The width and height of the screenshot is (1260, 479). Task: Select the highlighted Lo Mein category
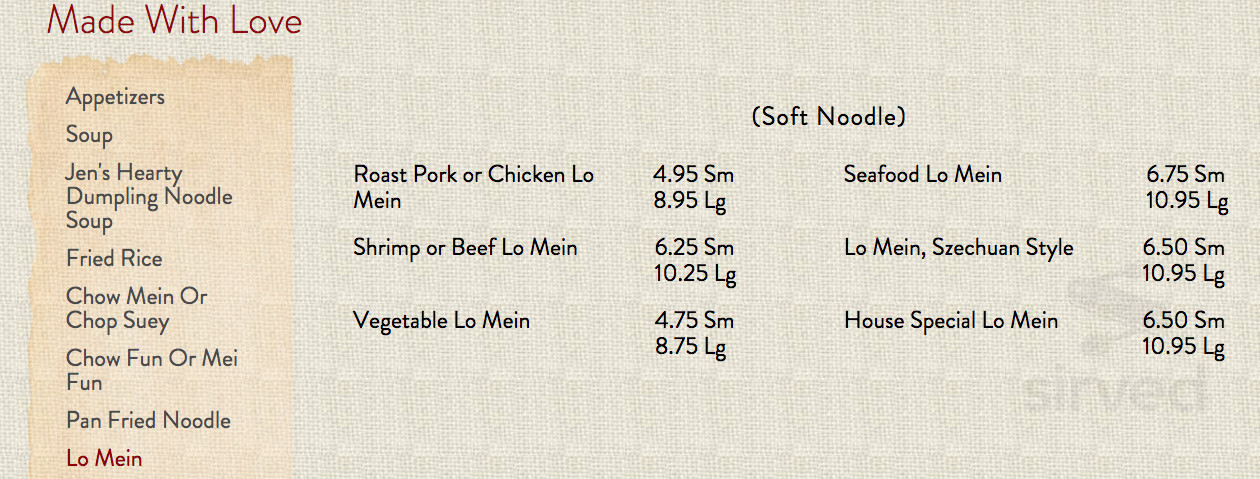coord(104,459)
